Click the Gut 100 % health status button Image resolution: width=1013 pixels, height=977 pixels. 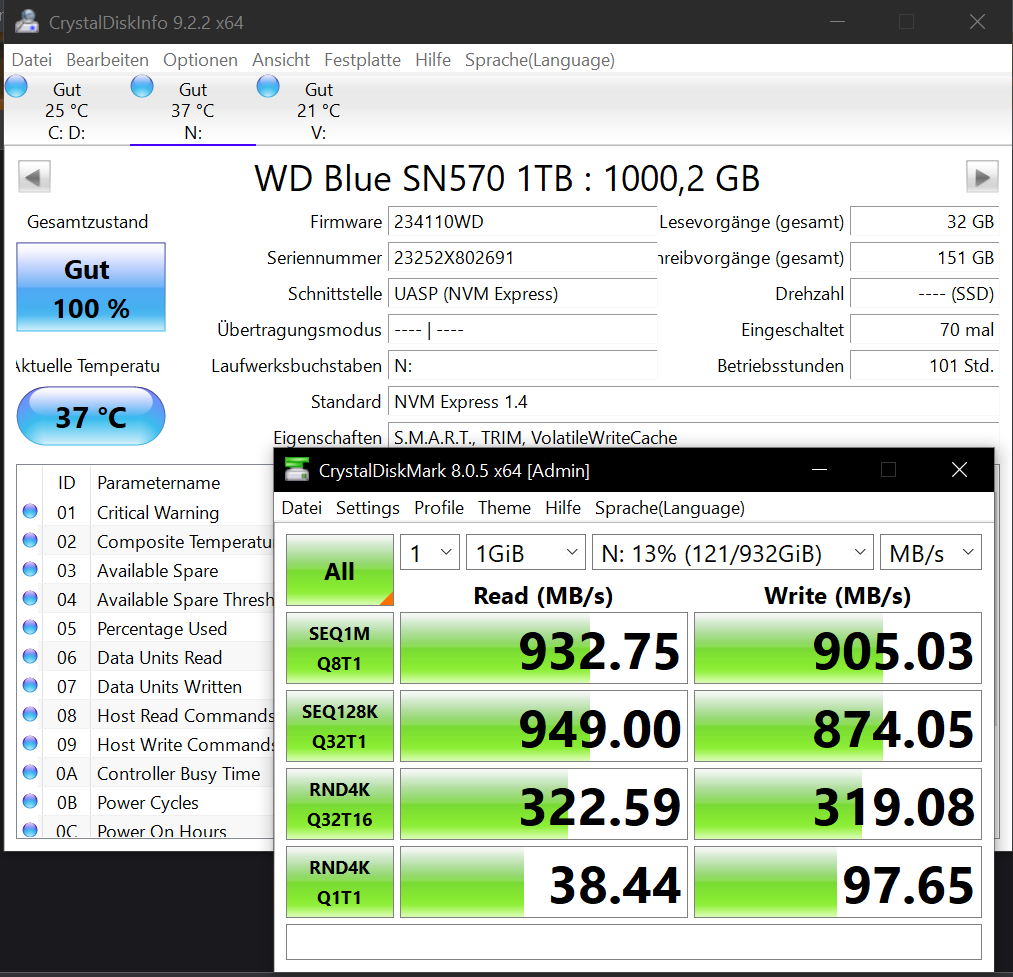(91, 288)
